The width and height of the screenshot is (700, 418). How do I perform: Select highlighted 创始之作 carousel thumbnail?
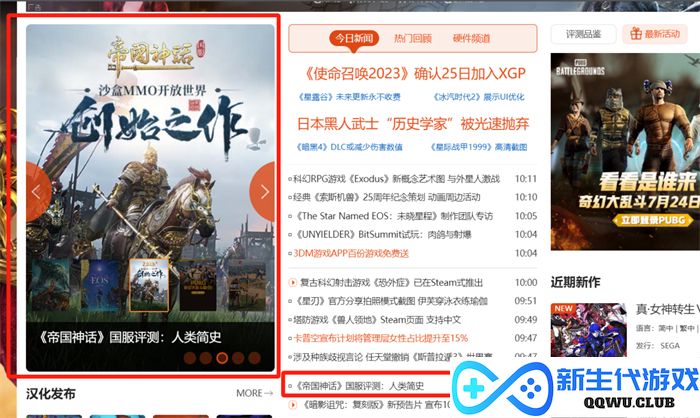coord(149,285)
